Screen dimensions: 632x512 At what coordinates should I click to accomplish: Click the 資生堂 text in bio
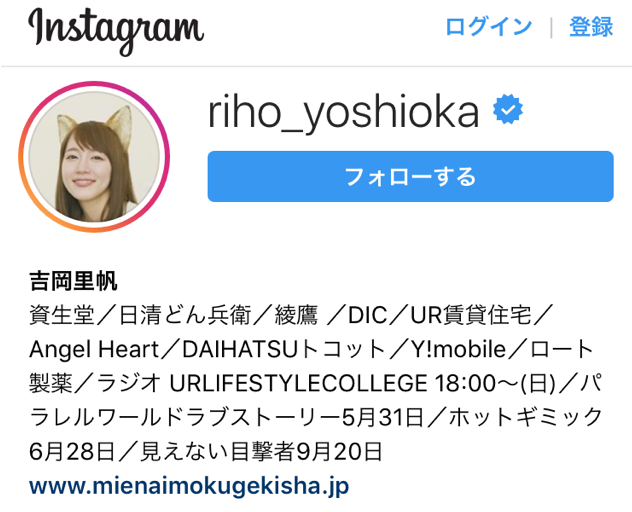62,315
